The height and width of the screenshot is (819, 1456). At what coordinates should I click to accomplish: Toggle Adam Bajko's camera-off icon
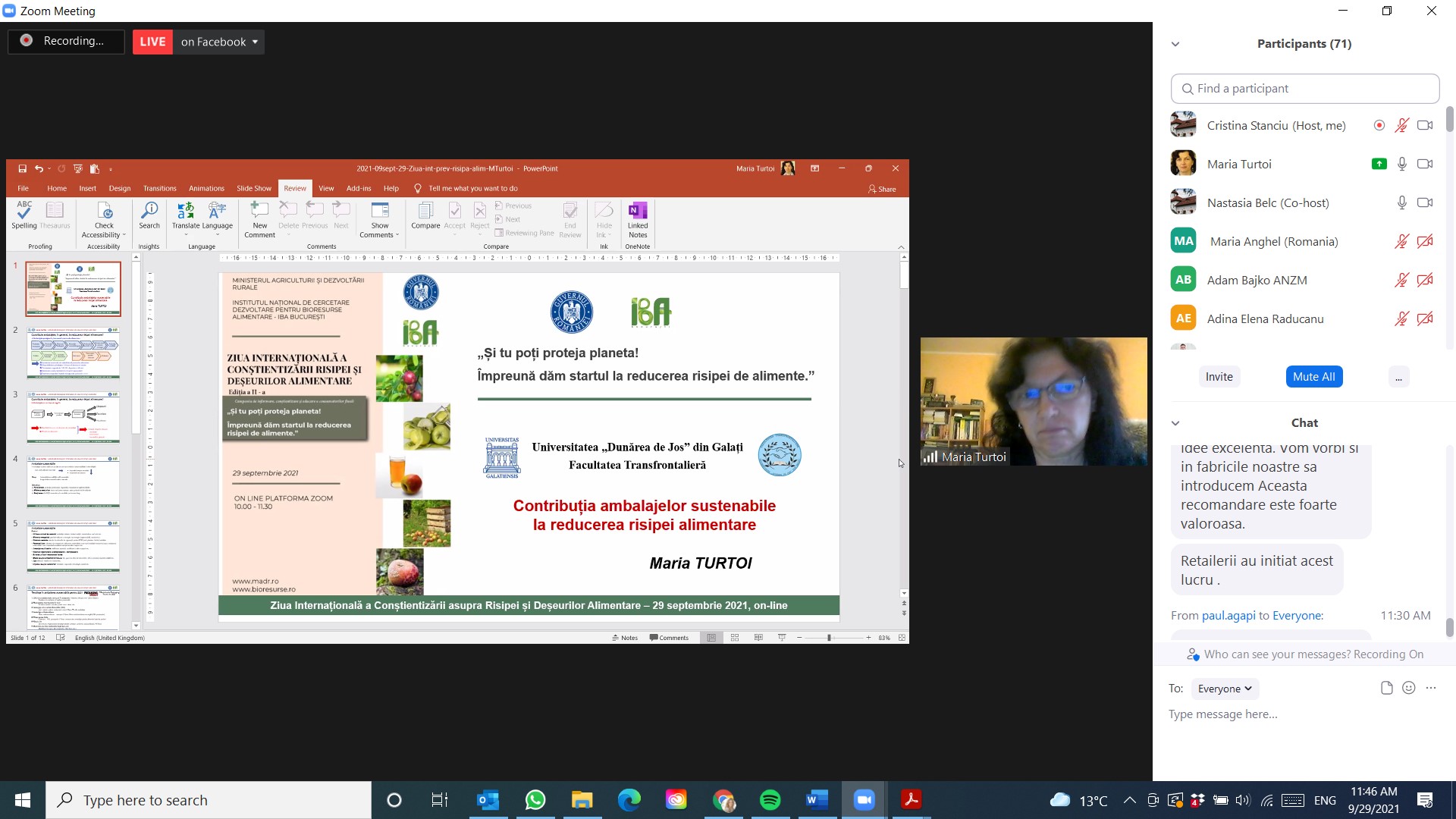point(1425,280)
